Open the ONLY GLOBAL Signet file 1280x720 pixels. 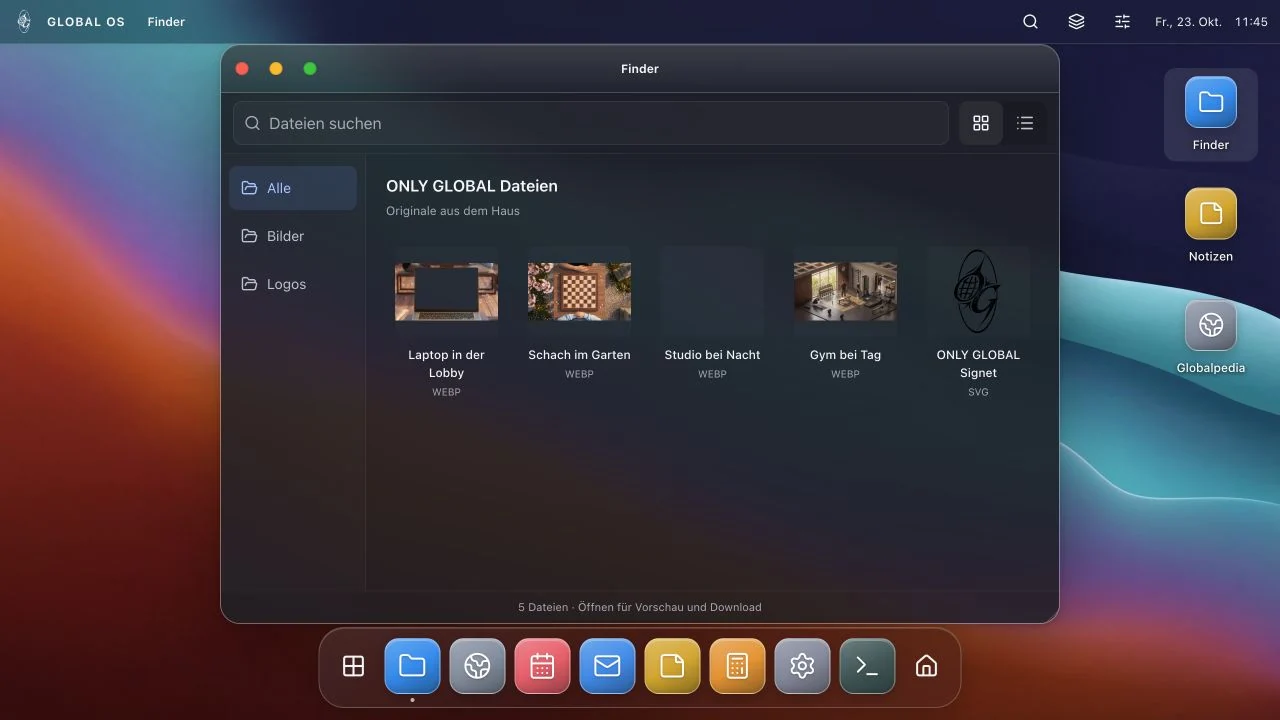click(978, 323)
